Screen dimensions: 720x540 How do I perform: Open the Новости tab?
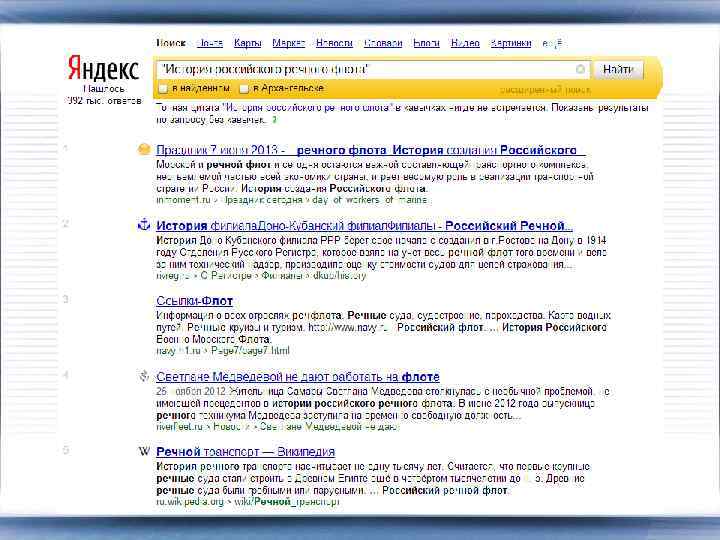click(x=334, y=43)
